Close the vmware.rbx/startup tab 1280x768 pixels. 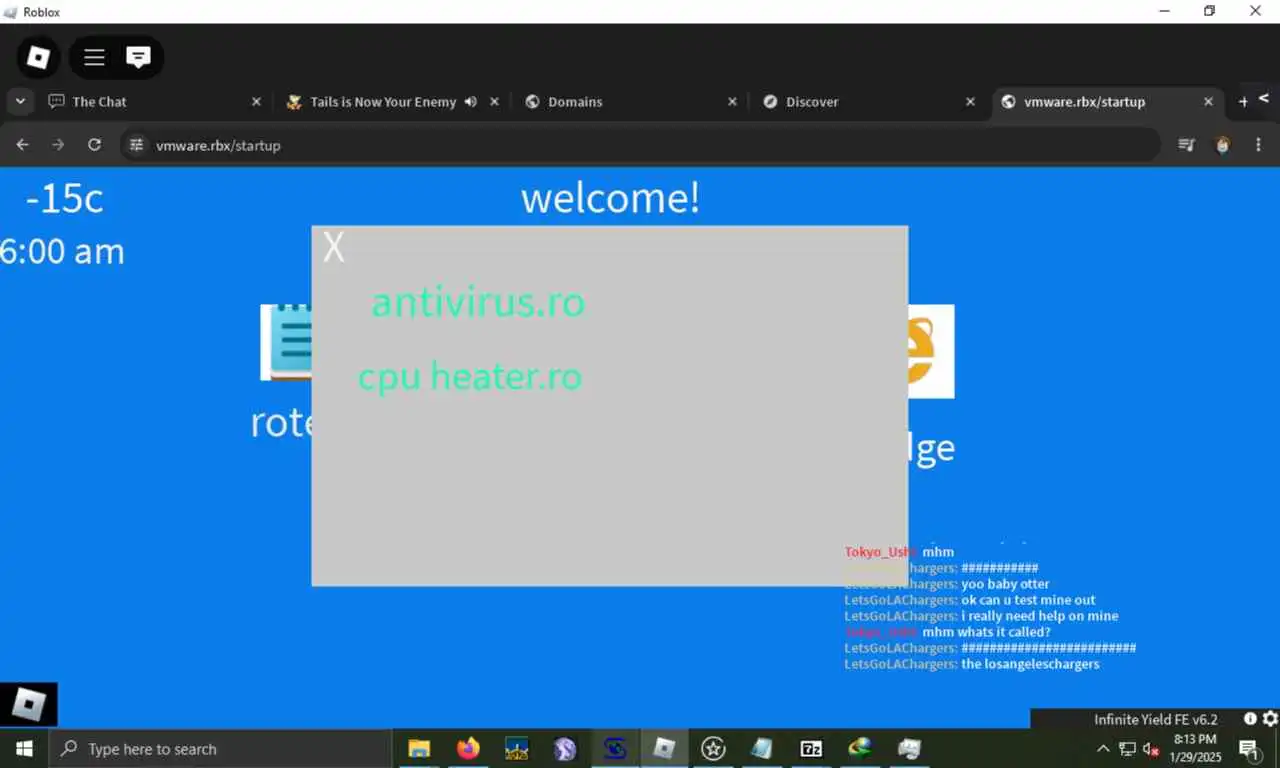point(1208,102)
